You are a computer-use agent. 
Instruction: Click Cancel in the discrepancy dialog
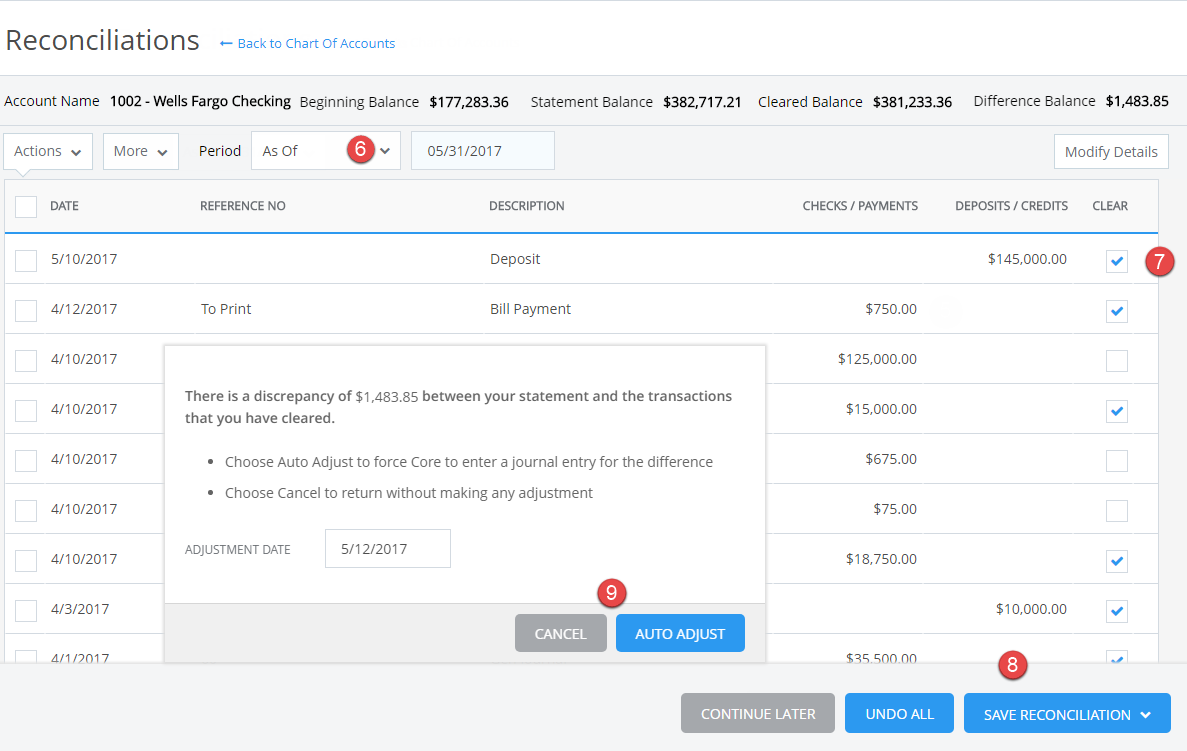tap(561, 634)
